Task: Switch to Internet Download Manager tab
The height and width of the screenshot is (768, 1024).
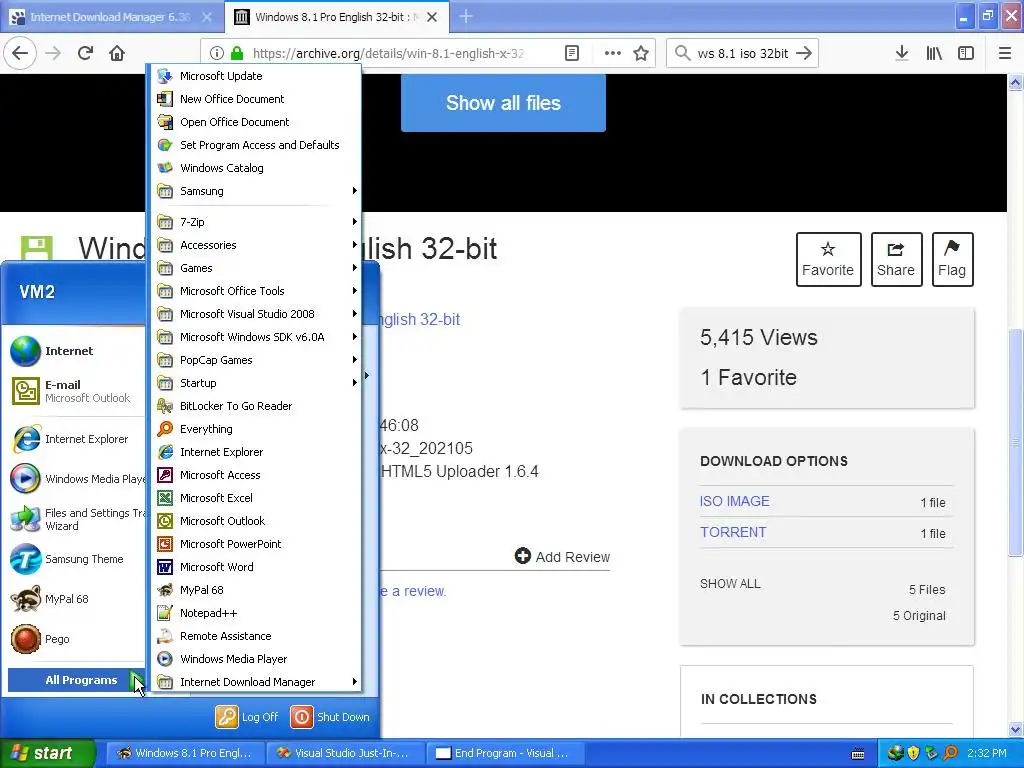Action: click(112, 17)
